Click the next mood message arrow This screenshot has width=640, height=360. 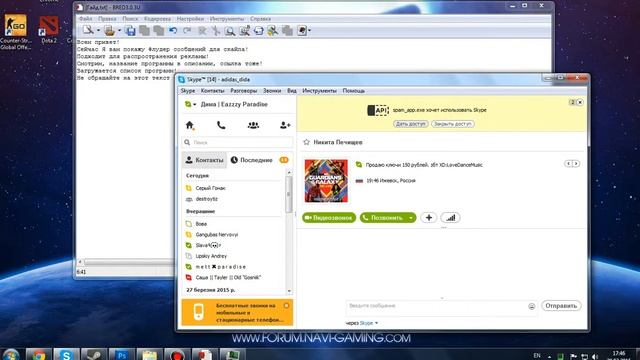coord(576,164)
